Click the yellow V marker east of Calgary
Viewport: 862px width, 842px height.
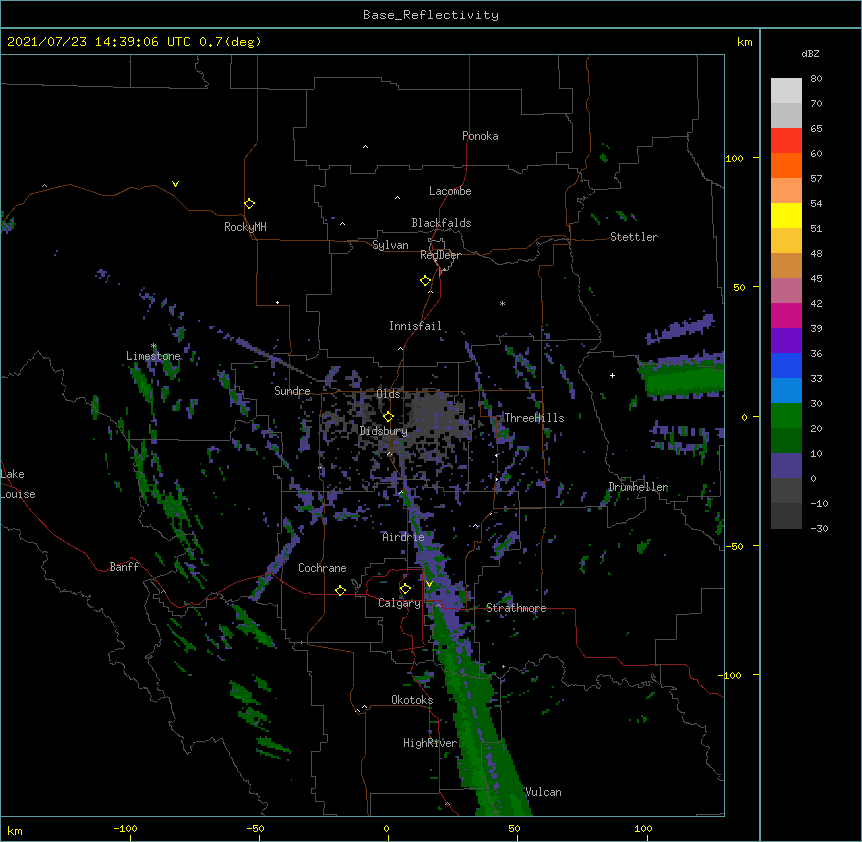[x=429, y=584]
